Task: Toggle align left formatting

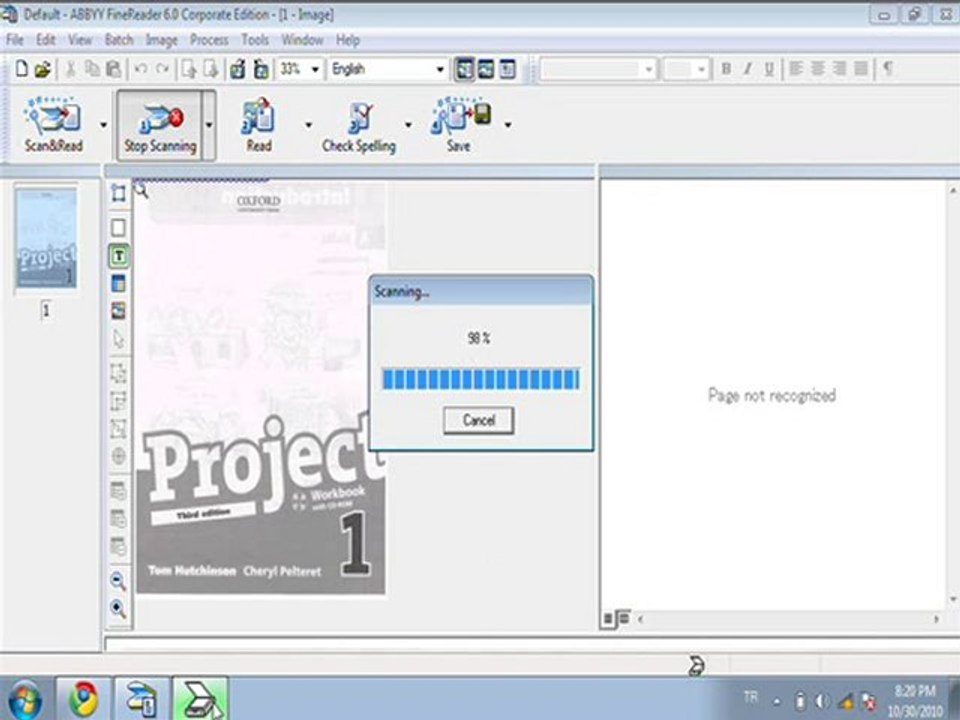Action: (796, 69)
